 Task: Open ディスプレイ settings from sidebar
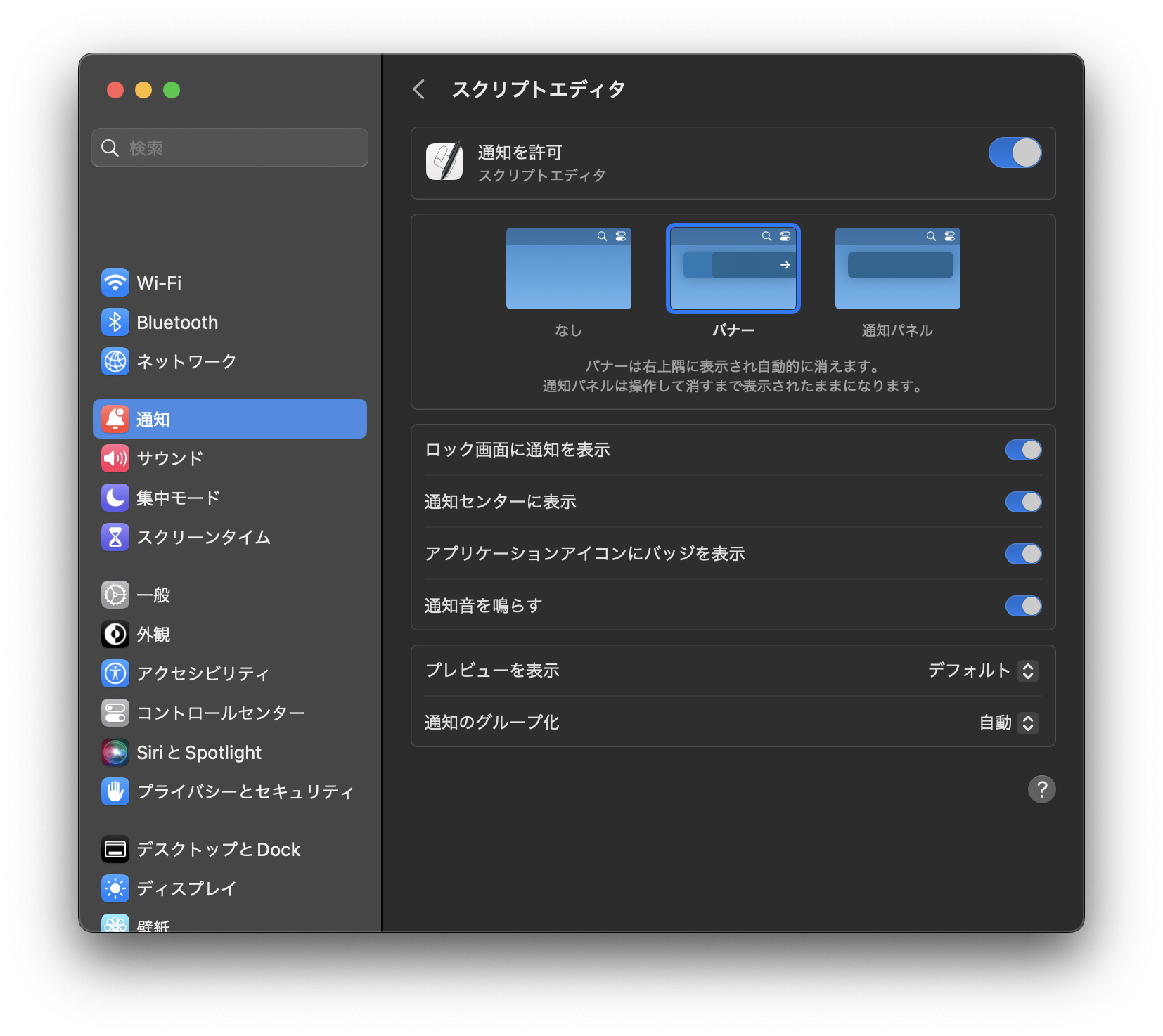coord(115,888)
